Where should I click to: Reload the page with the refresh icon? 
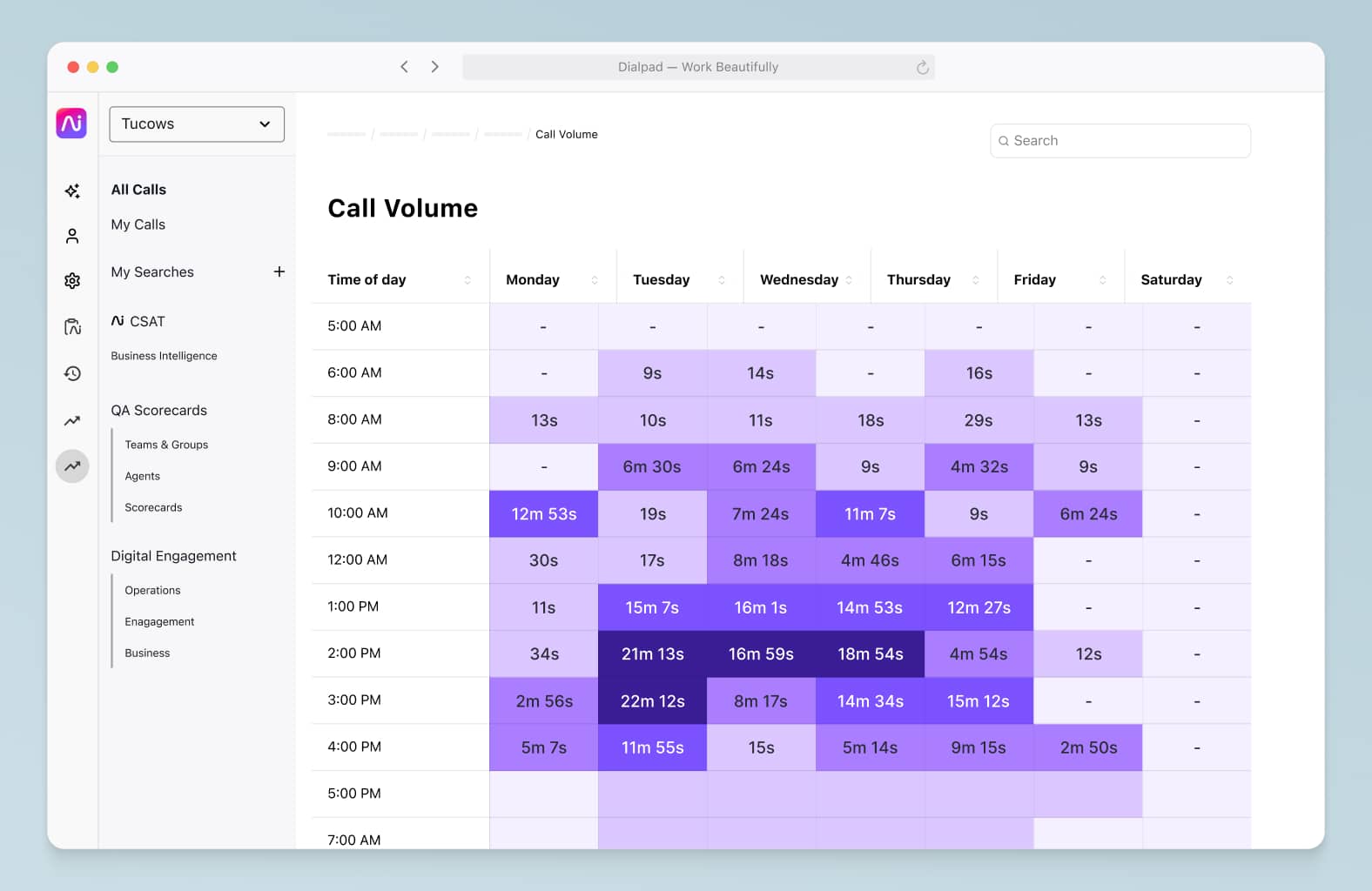click(x=922, y=67)
